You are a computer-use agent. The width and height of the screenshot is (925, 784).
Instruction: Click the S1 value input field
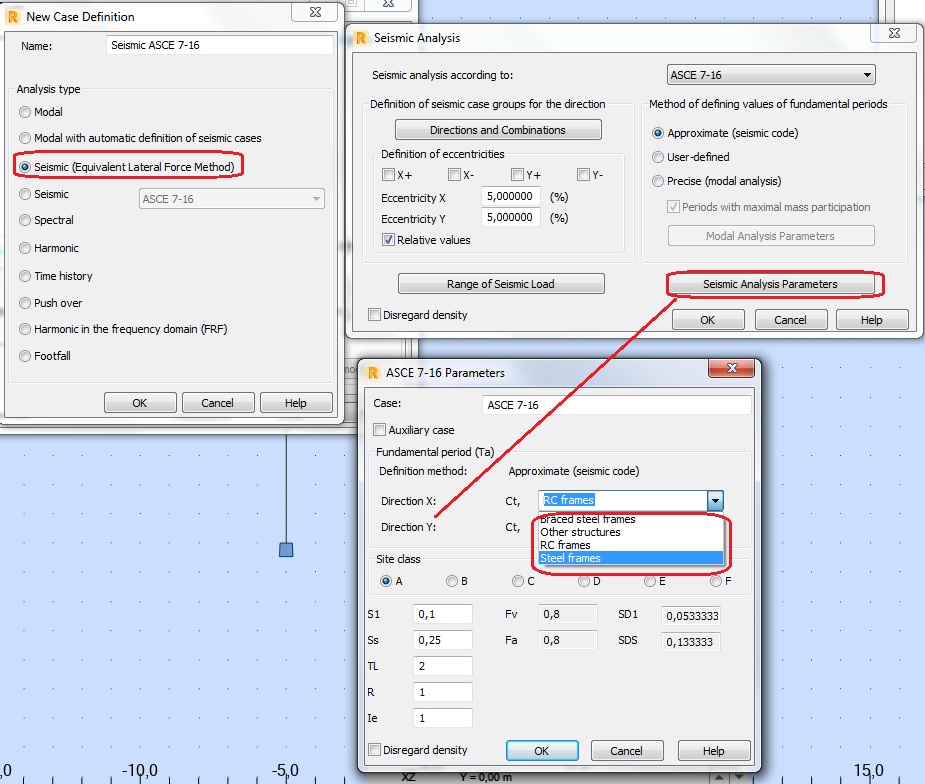pyautogui.click(x=441, y=614)
